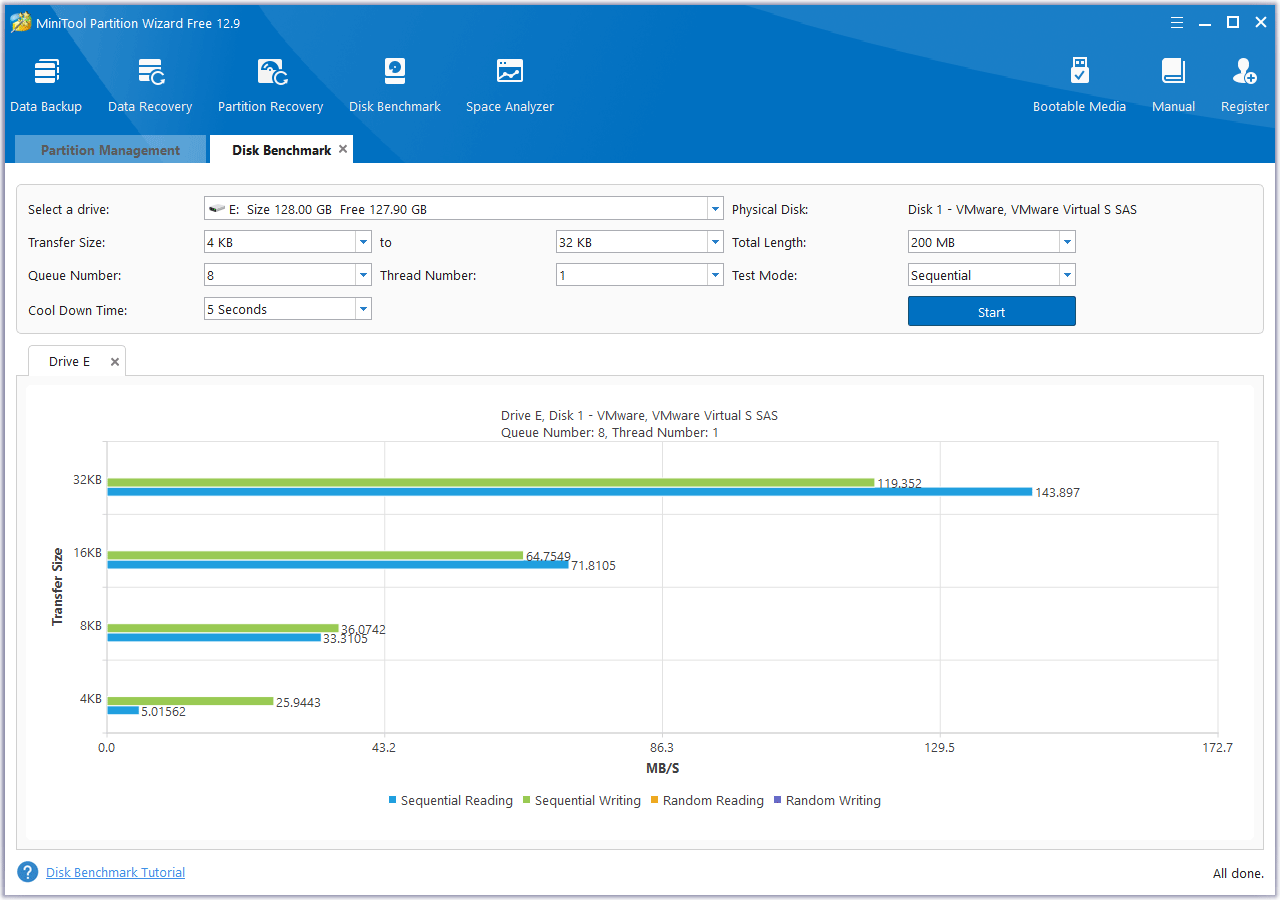Open Partition Recovery

pyautogui.click(x=270, y=83)
